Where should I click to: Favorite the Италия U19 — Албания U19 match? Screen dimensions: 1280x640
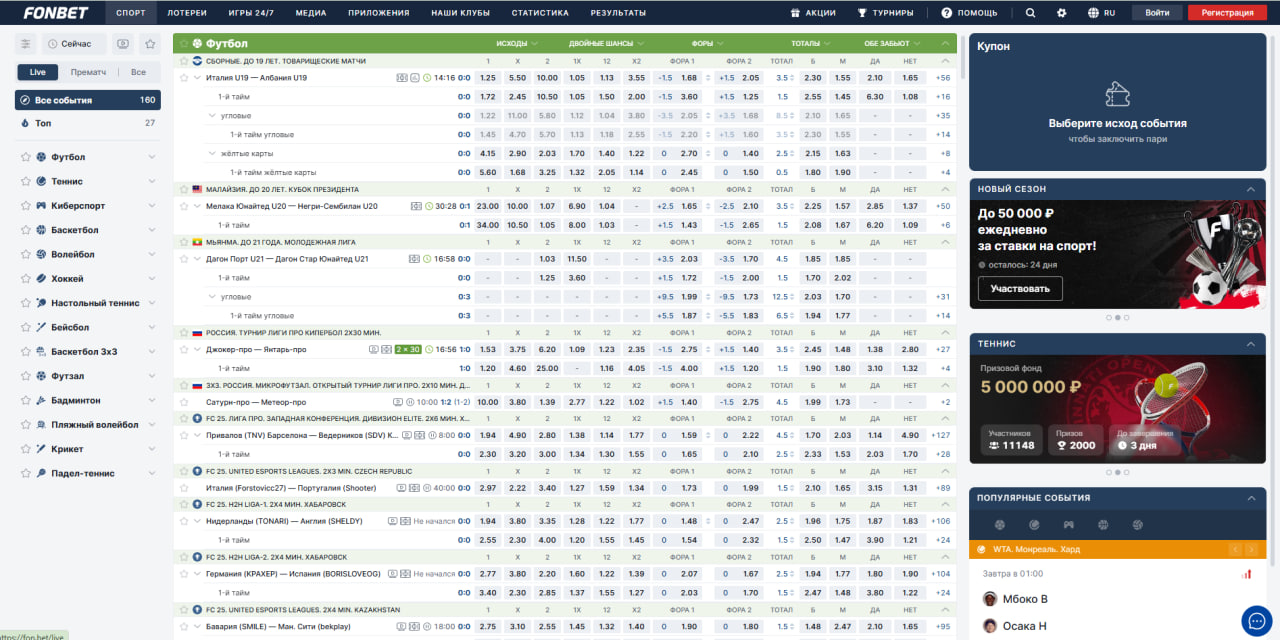pyautogui.click(x=183, y=78)
